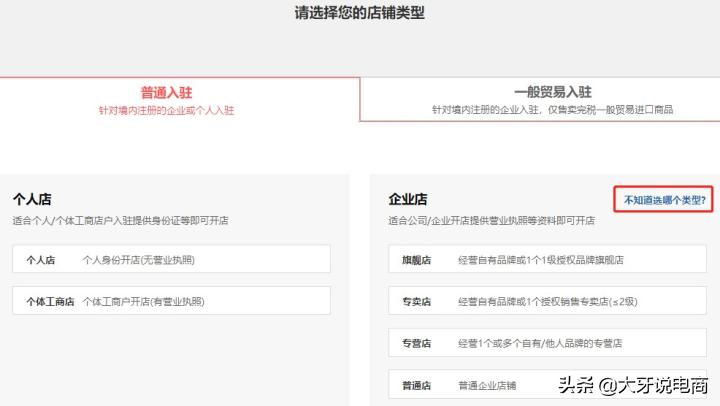Click 针对境内注册的企业或个人入驻 subtitle
Image resolution: width=720 pixels, height=406 pixels.
tap(166, 110)
